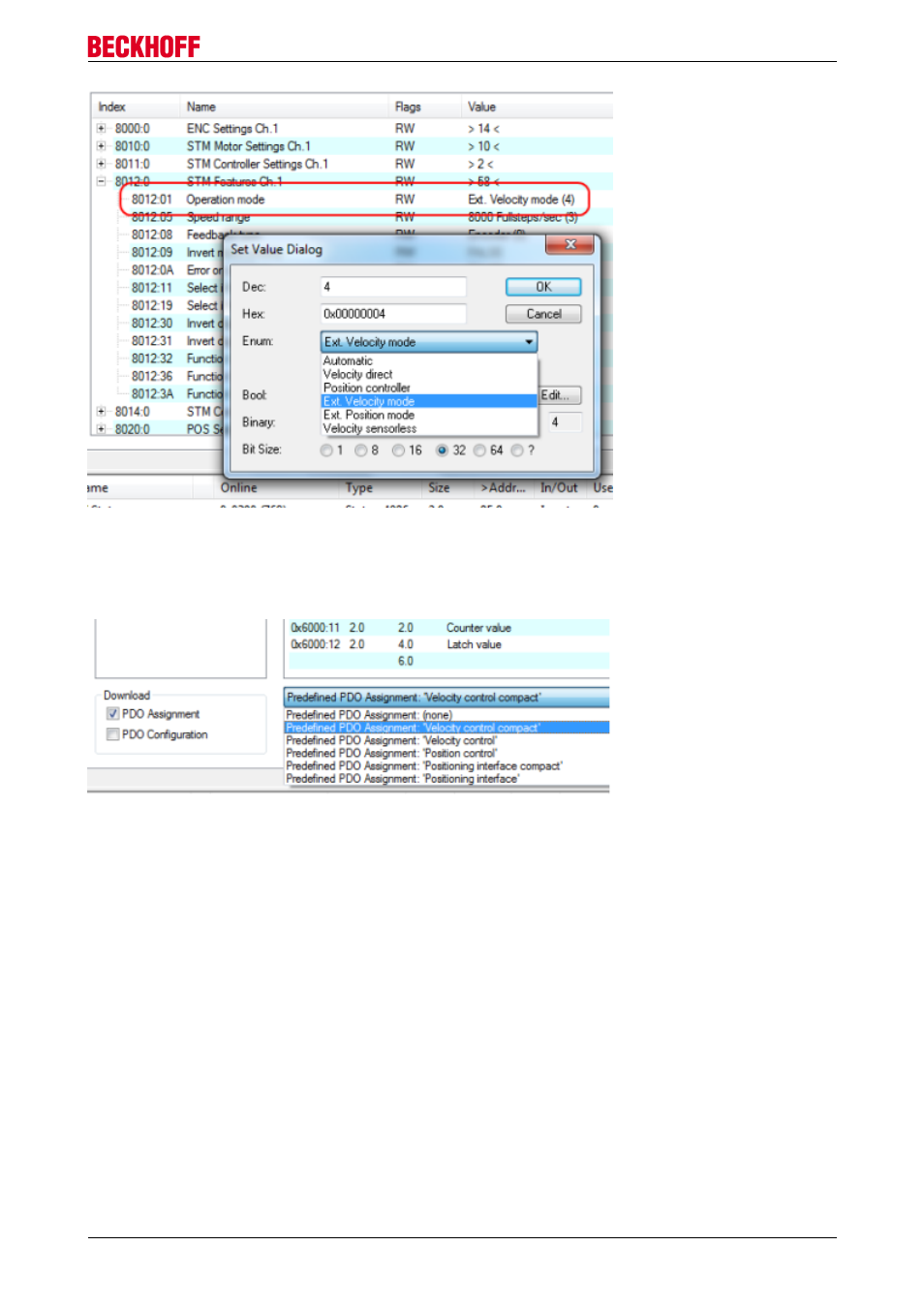Open the Predefined PDO Assignment dropdown

click(447, 698)
